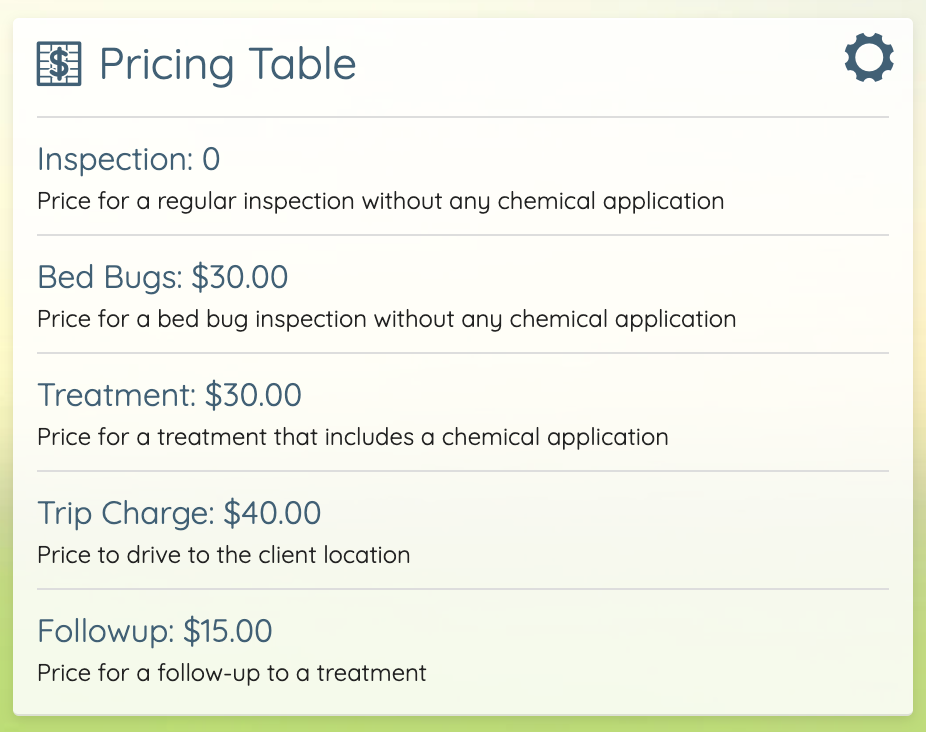926x732 pixels.
Task: Click the Inspection price value 0
Action: [211, 160]
